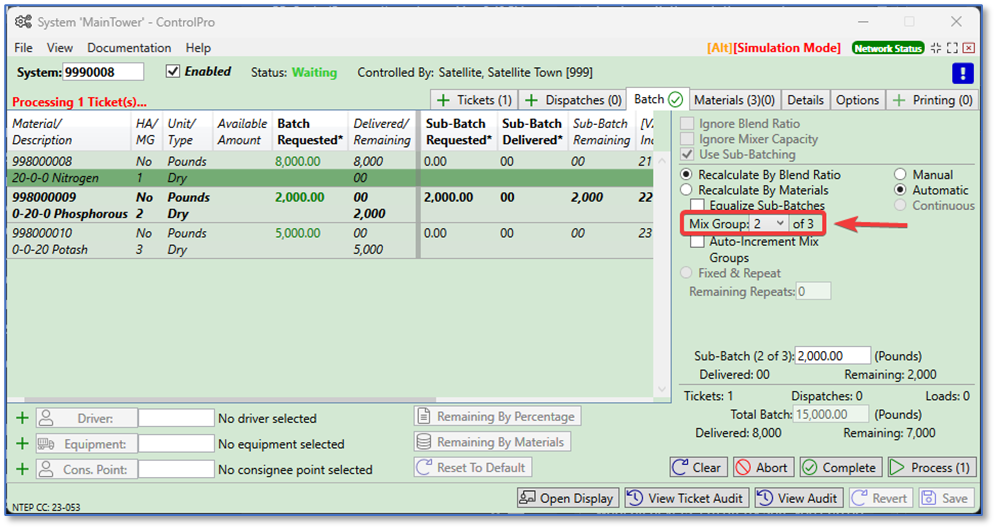This screenshot has width=996, height=529.
Task: Click the System number input field
Action: pos(103,72)
